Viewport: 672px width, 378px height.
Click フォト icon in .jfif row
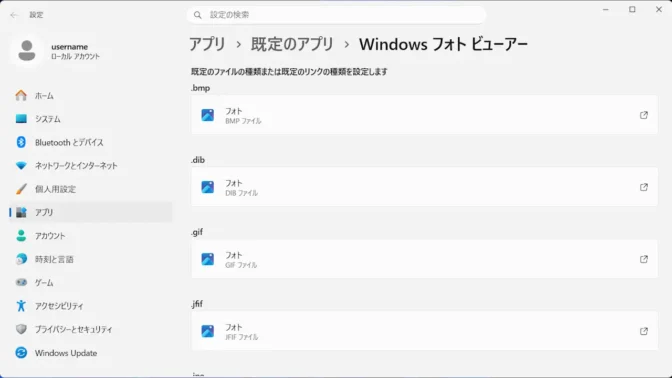point(208,331)
